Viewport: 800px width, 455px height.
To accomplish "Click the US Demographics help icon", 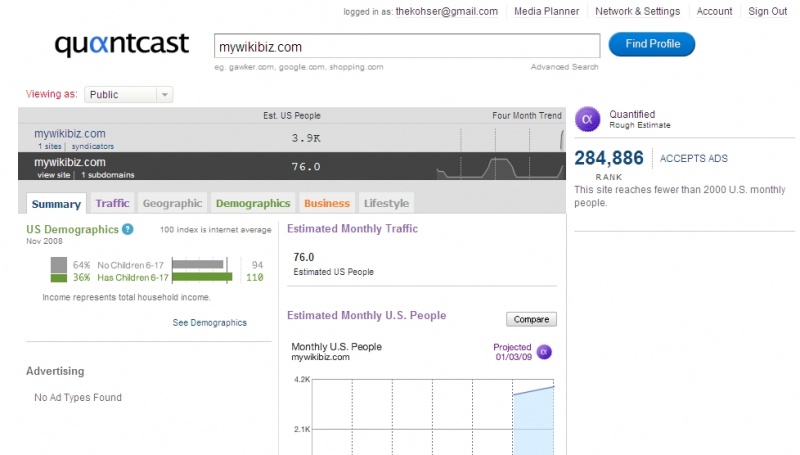I will [128, 229].
